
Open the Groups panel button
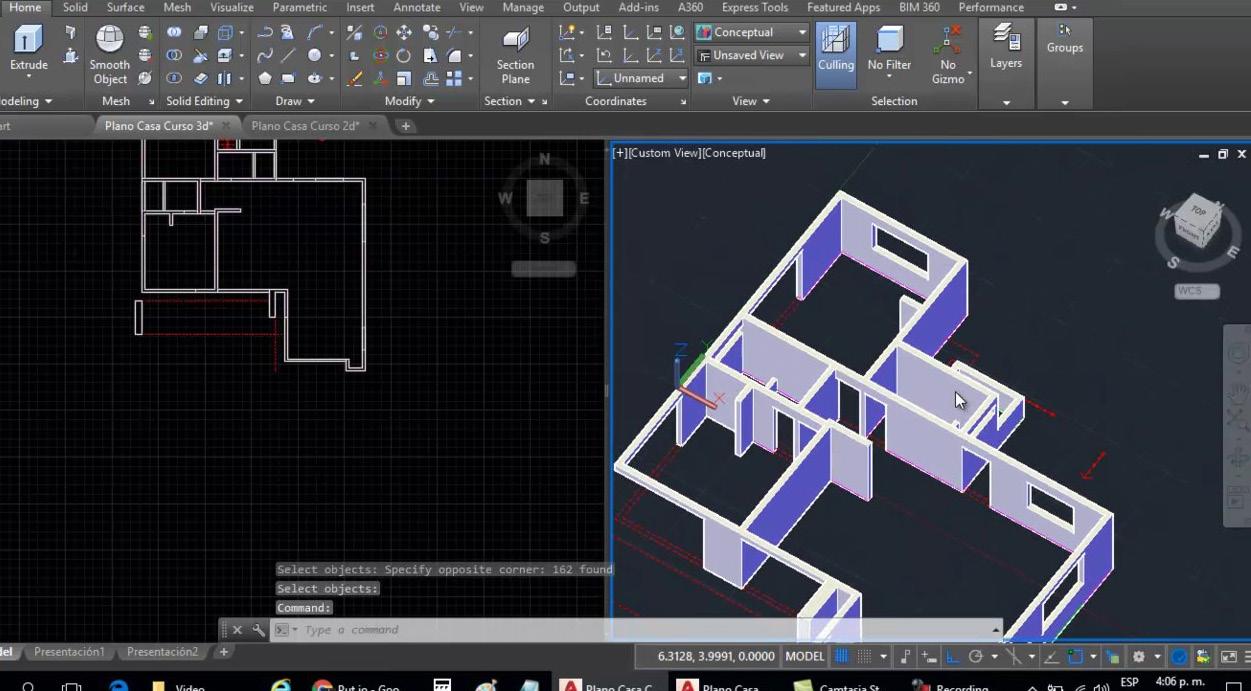(x=1065, y=40)
